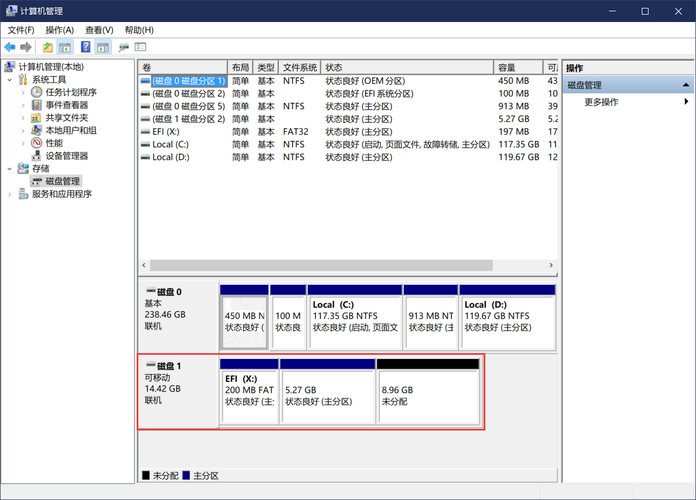The height and width of the screenshot is (500, 696).
Task: Open the 帮助(H) menu
Action: pyautogui.click(x=139, y=30)
